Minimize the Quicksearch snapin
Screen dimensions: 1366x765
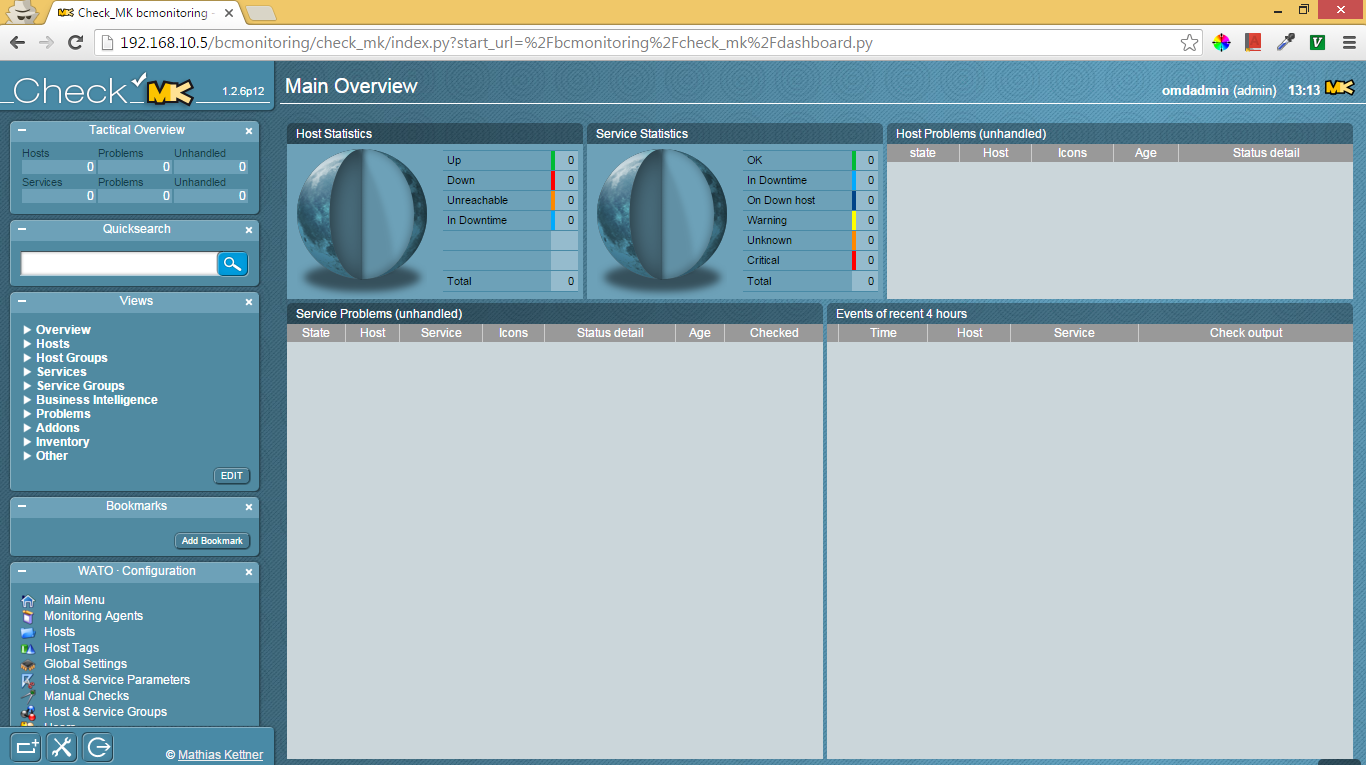coord(22,230)
